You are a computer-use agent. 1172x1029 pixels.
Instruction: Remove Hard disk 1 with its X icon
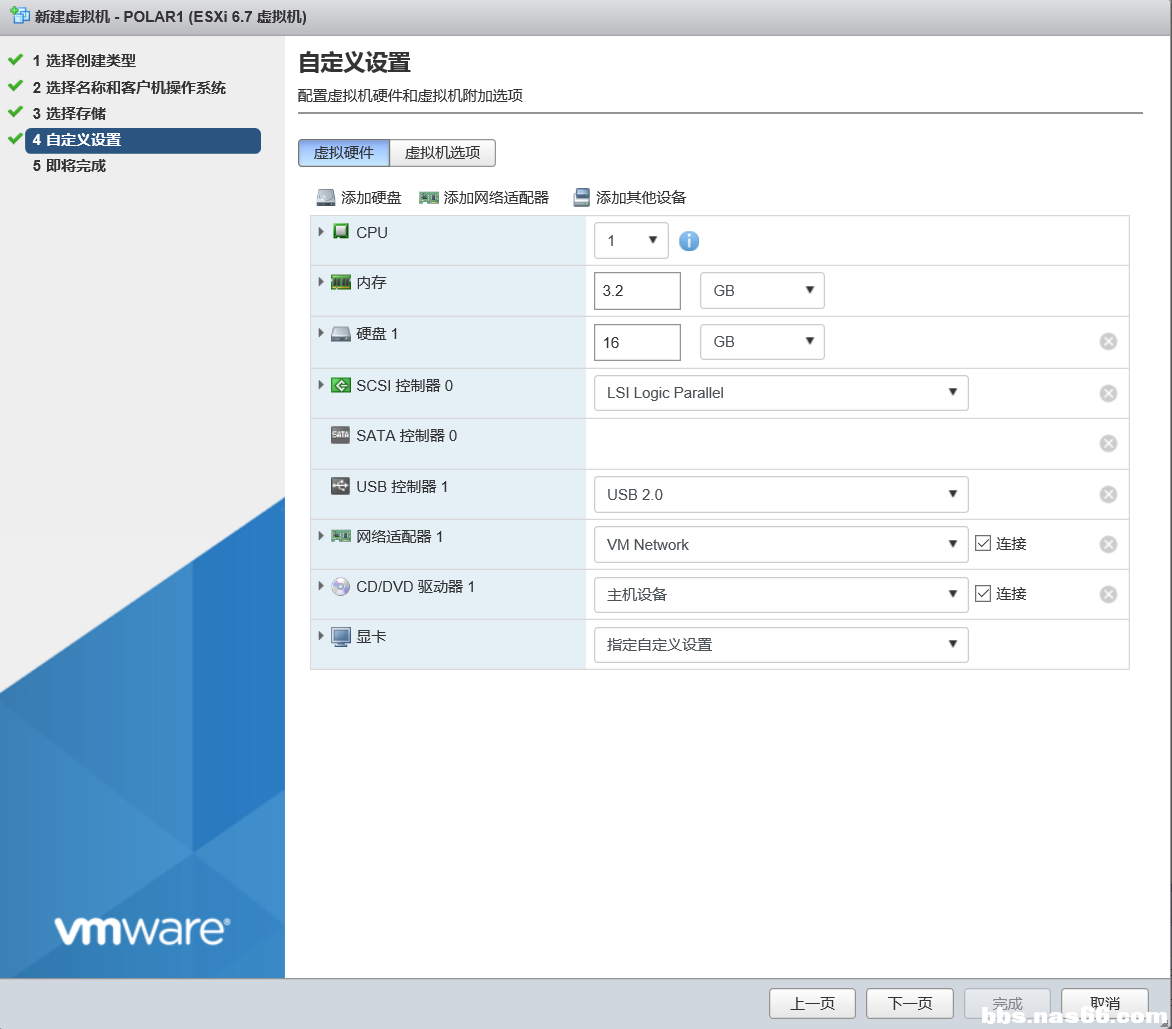[1108, 342]
